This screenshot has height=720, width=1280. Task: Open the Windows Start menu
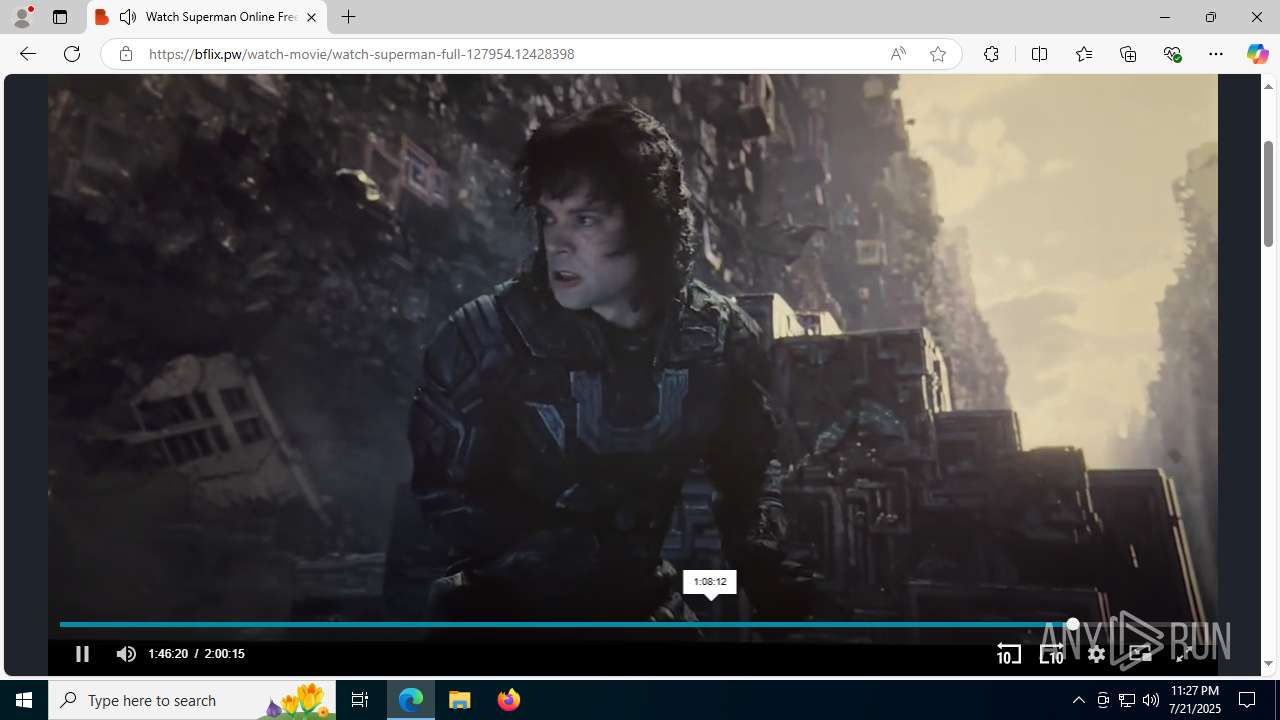click(x=24, y=700)
